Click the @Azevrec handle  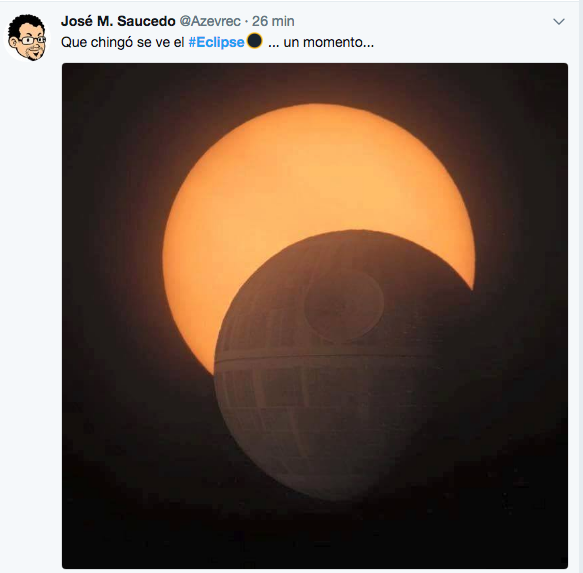210,21
